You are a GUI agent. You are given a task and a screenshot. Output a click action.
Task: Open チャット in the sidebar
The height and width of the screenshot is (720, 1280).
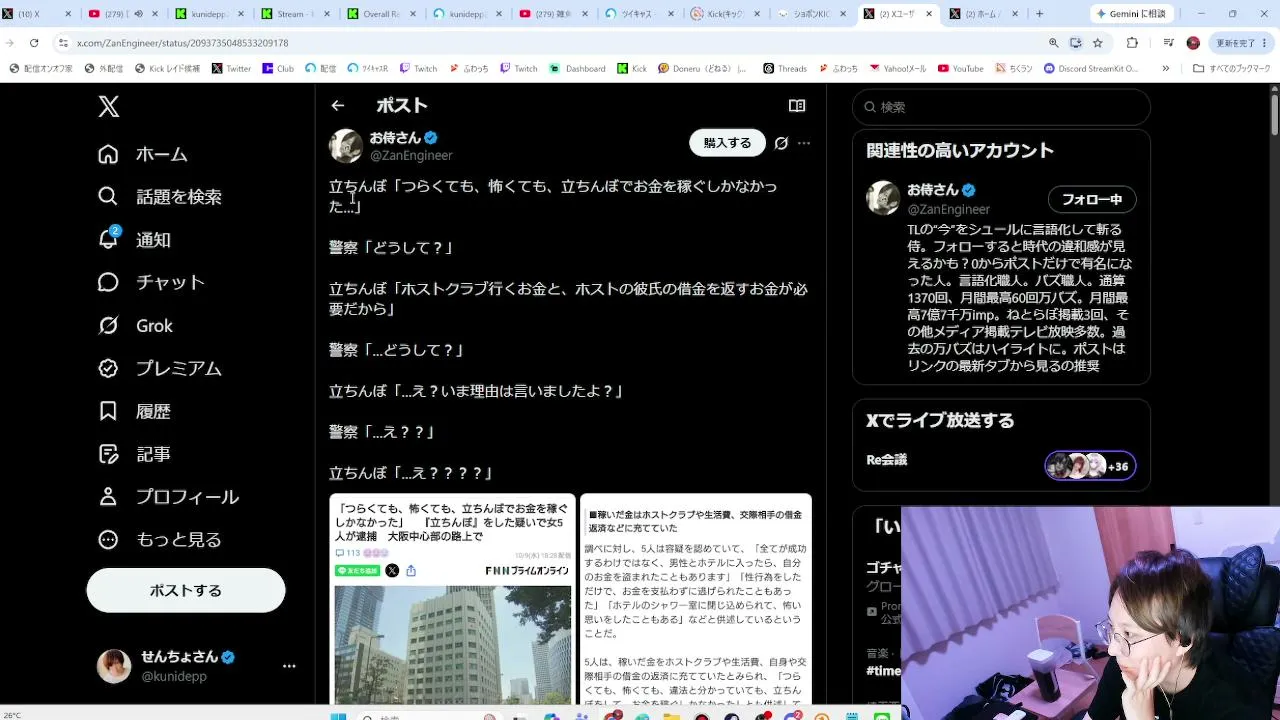click(x=151, y=283)
